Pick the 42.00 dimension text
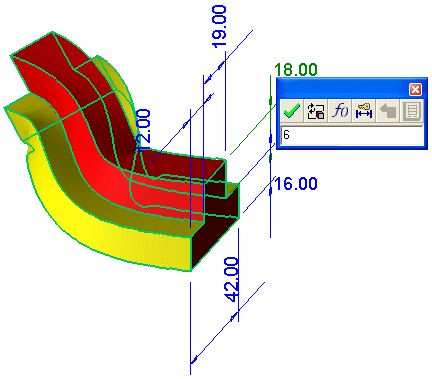Viewport: 432px width, 379px height. pyautogui.click(x=231, y=279)
